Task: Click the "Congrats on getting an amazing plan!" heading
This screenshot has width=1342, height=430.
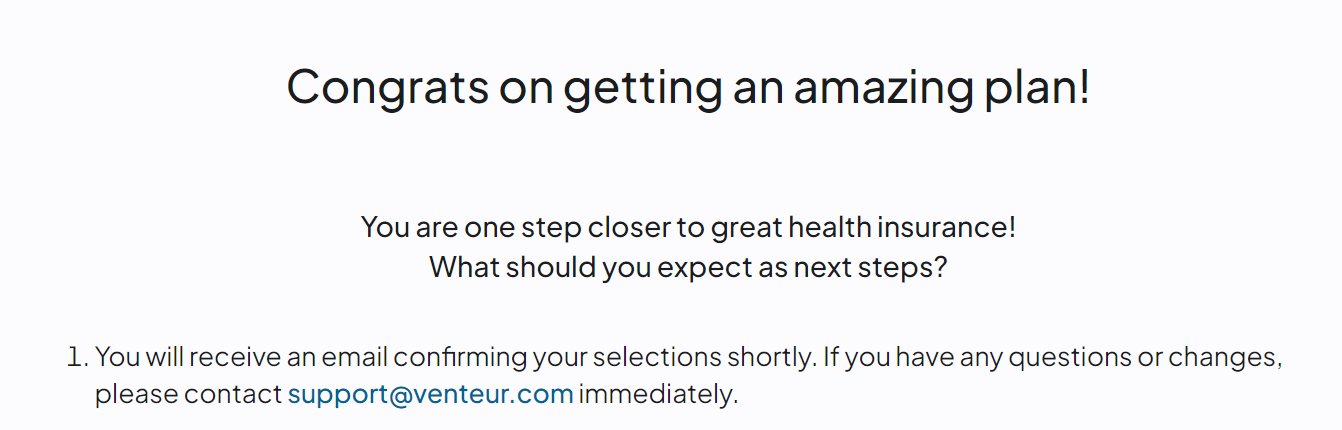Action: pos(688,86)
